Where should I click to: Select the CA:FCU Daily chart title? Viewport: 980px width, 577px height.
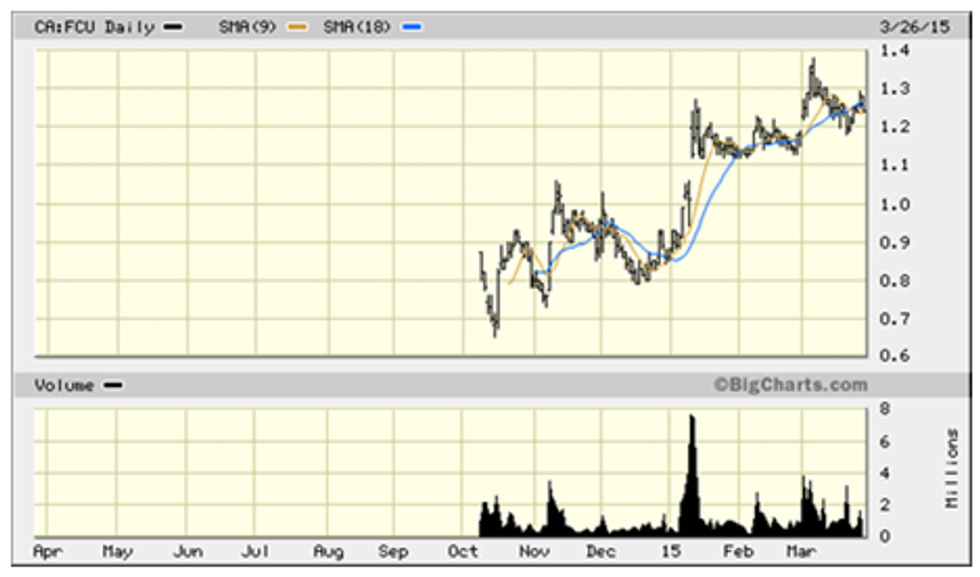[95, 27]
